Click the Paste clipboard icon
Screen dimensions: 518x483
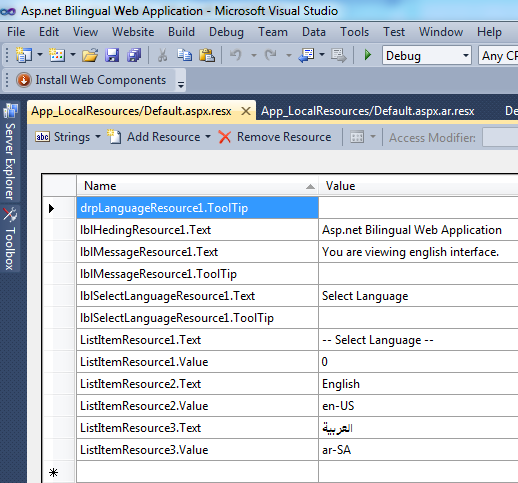tap(207, 55)
